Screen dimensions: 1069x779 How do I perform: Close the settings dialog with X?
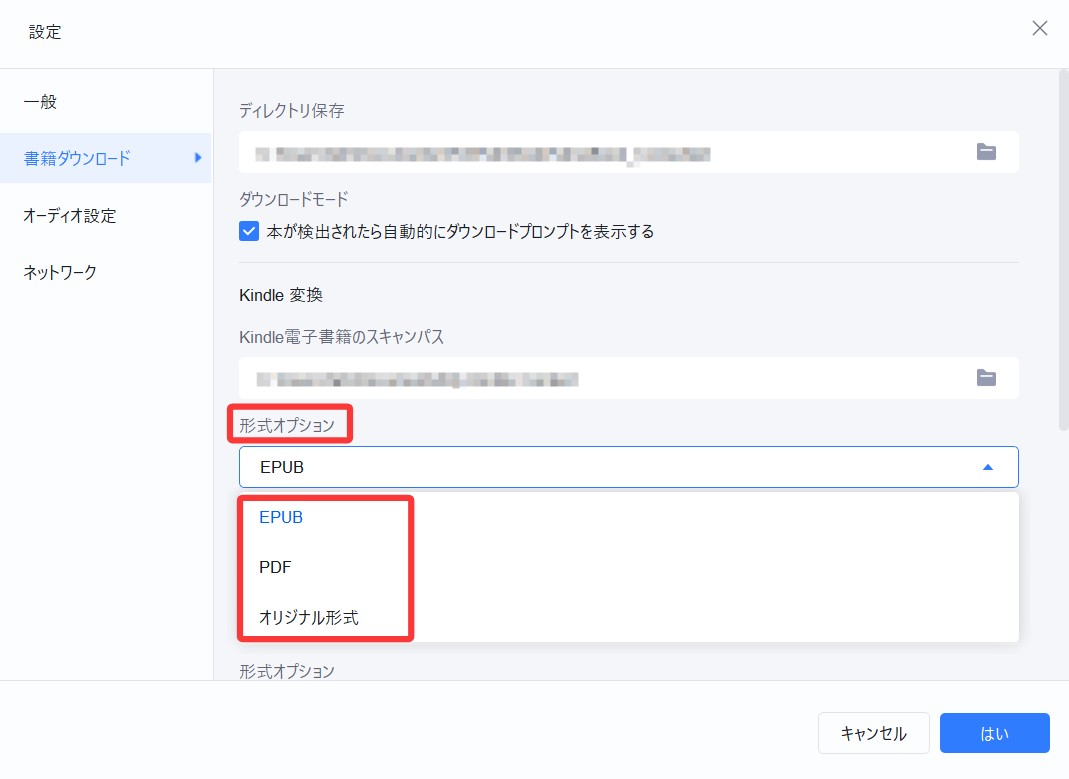pyautogui.click(x=1039, y=28)
